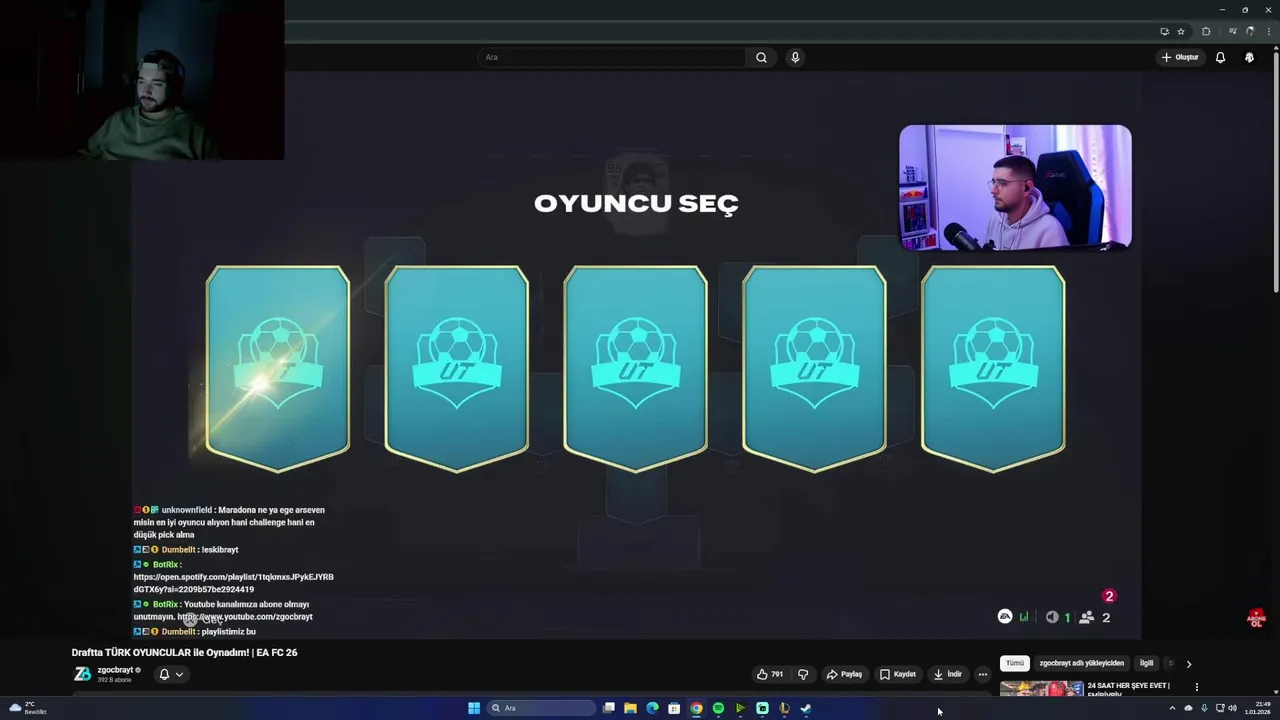Viewport: 1280px width, 720px height.
Task: Download the video with İndir button
Action: click(x=948, y=674)
